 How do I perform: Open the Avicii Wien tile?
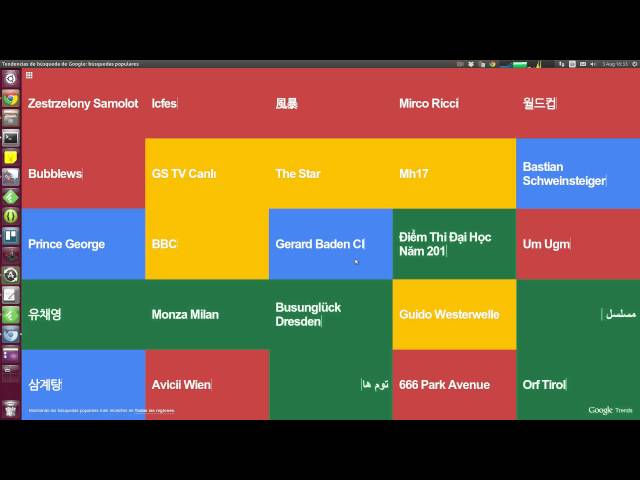pos(207,384)
